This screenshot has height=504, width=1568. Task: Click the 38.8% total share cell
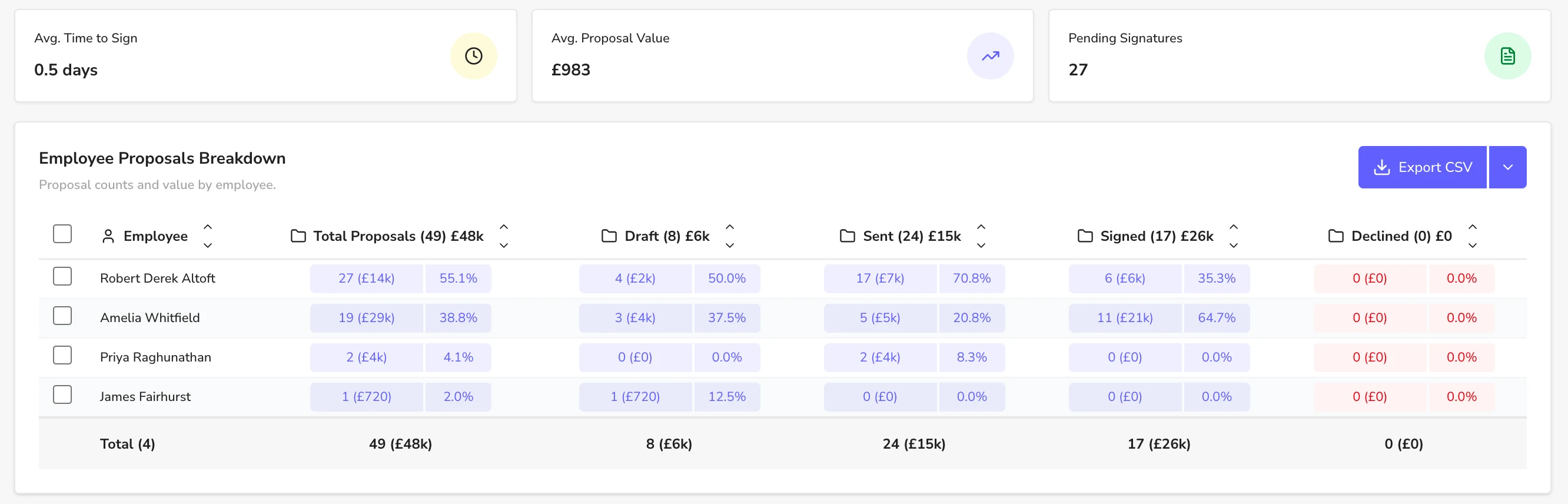tap(459, 319)
